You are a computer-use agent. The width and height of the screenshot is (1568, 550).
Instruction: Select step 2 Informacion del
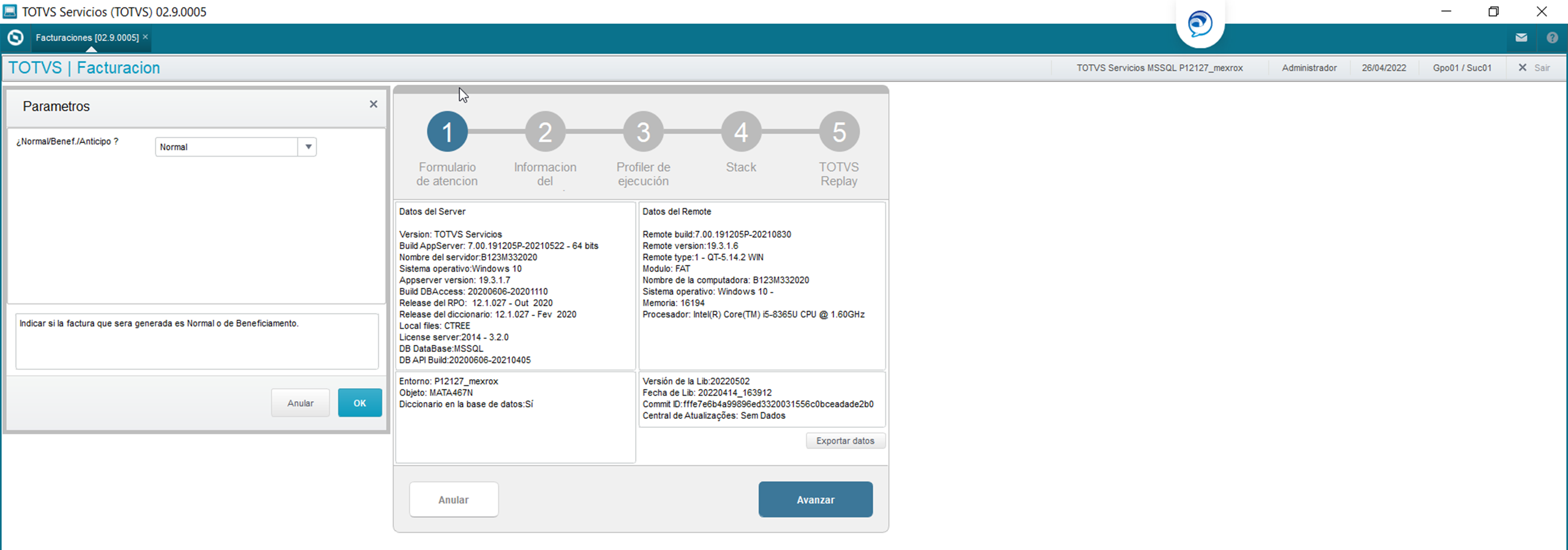[x=545, y=132]
